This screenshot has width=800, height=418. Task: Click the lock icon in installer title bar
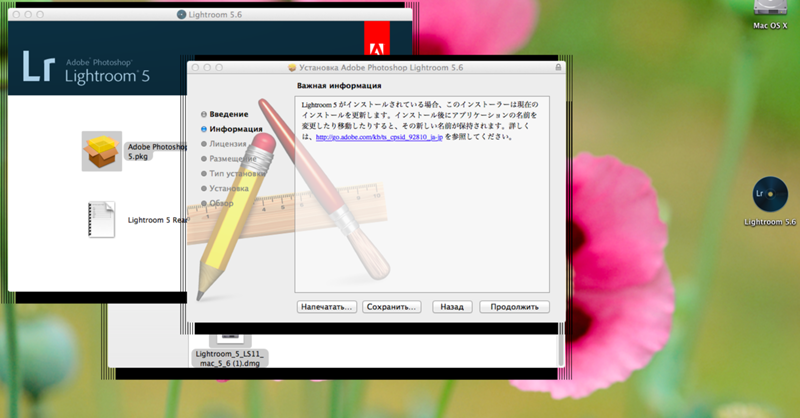coord(558,67)
